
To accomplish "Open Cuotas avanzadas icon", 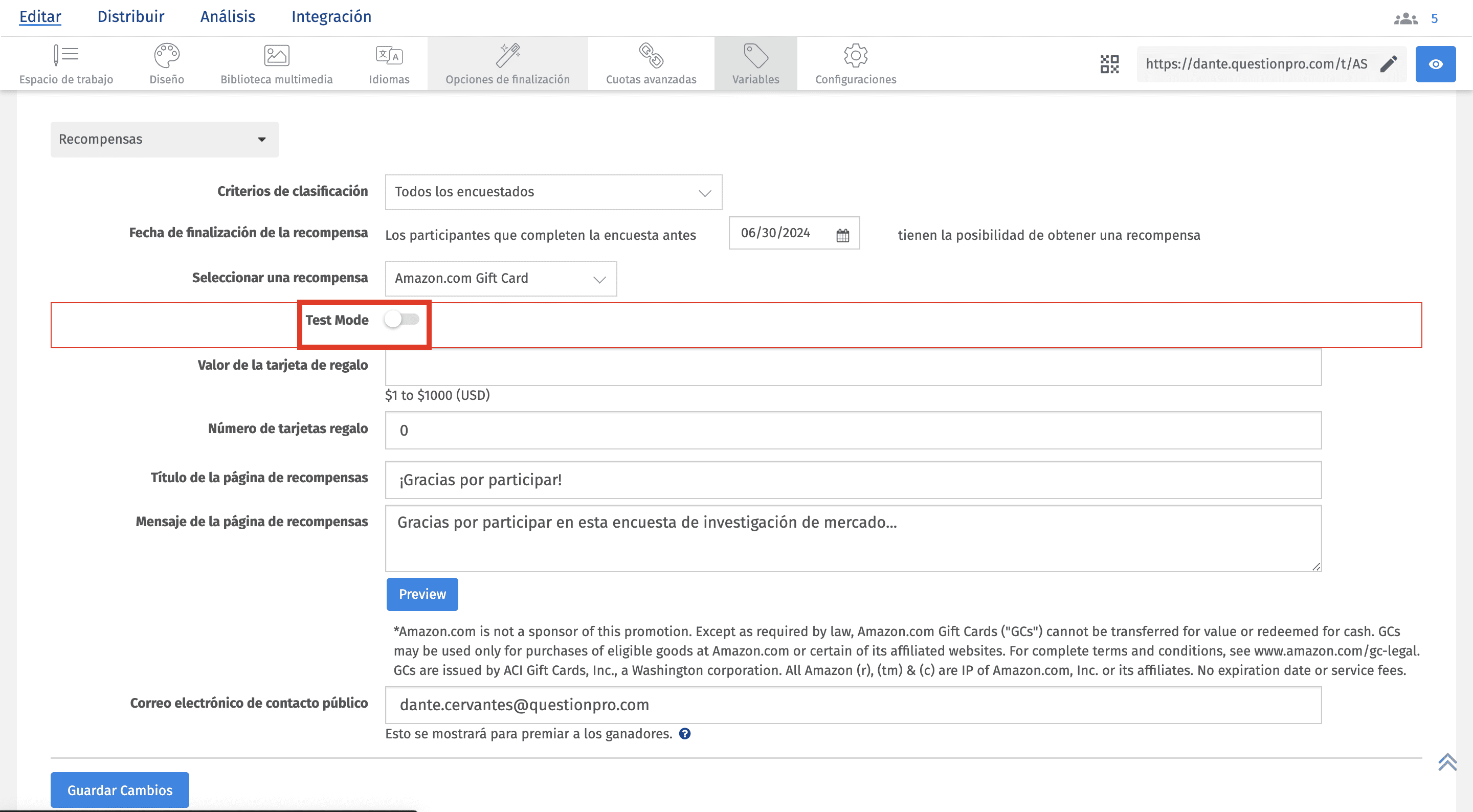I will (651, 55).
